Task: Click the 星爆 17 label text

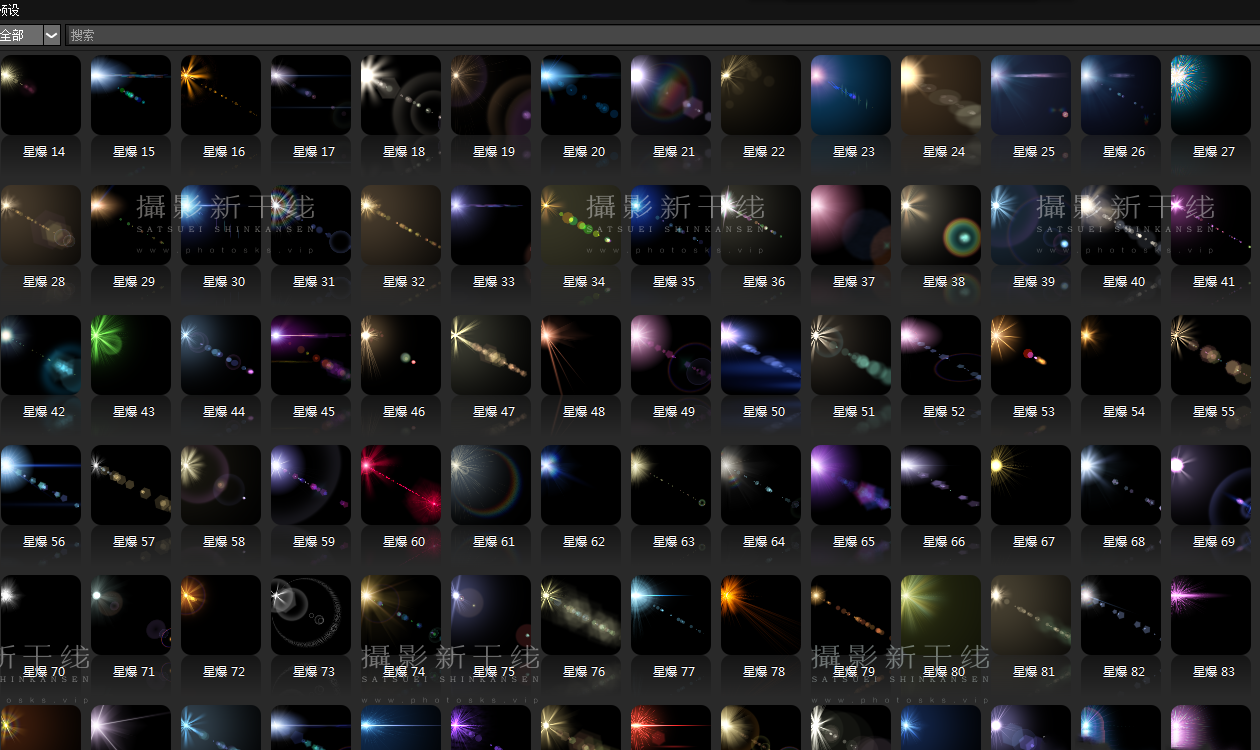Action: click(314, 152)
